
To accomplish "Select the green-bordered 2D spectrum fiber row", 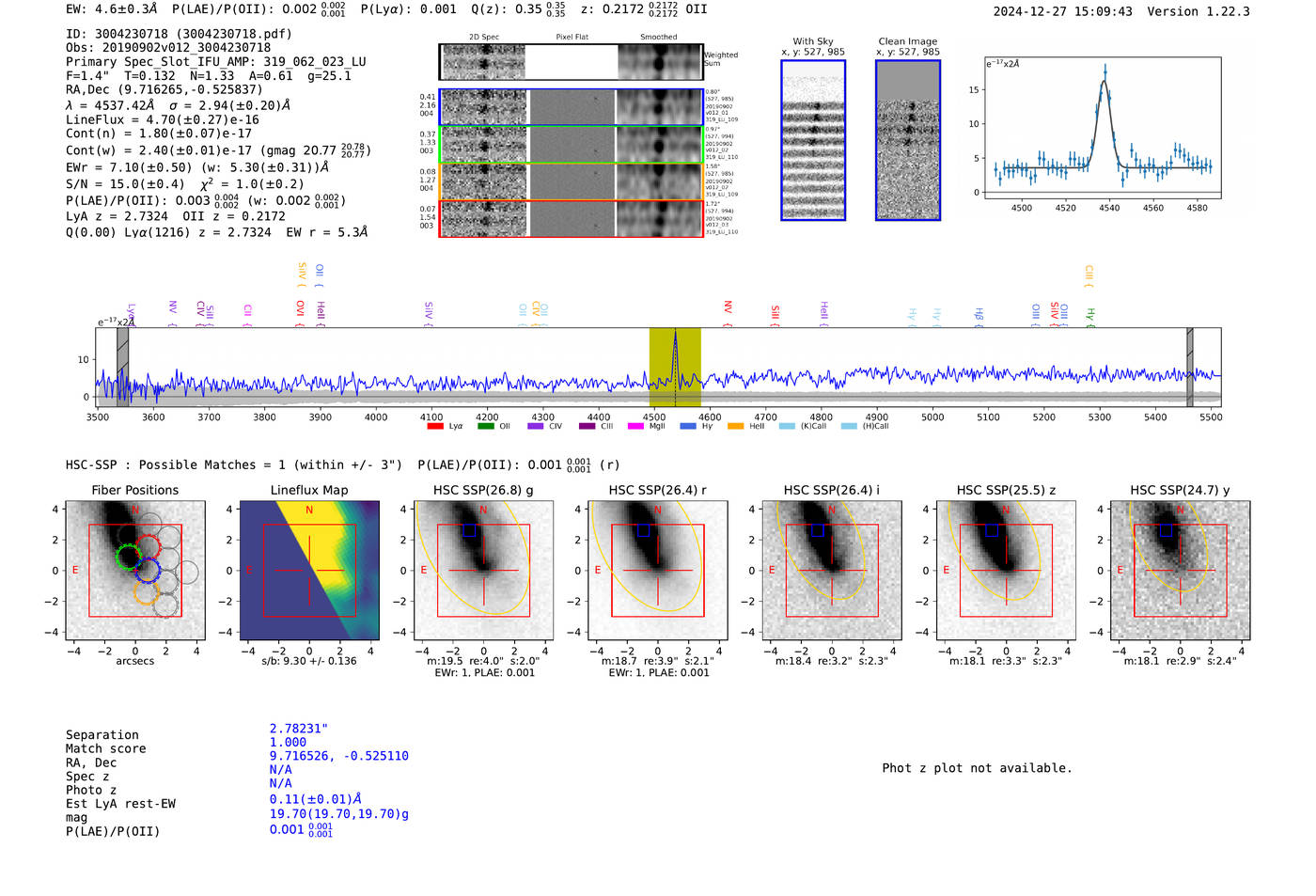I will click(x=571, y=144).
